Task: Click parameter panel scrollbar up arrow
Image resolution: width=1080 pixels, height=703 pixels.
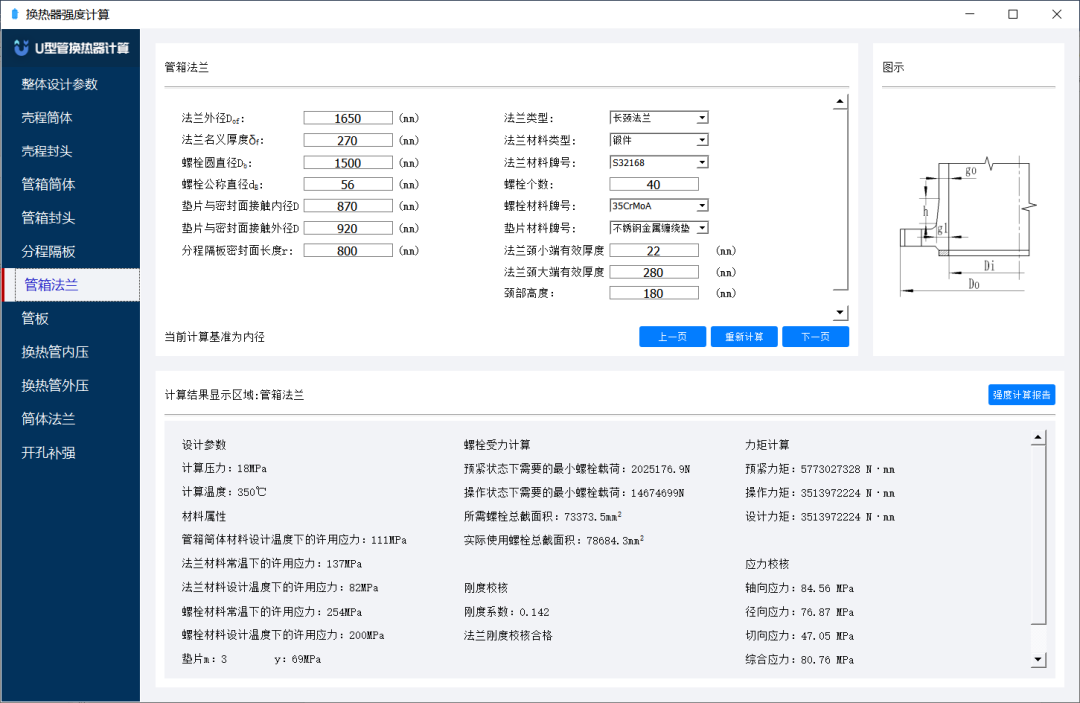Action: (x=840, y=102)
